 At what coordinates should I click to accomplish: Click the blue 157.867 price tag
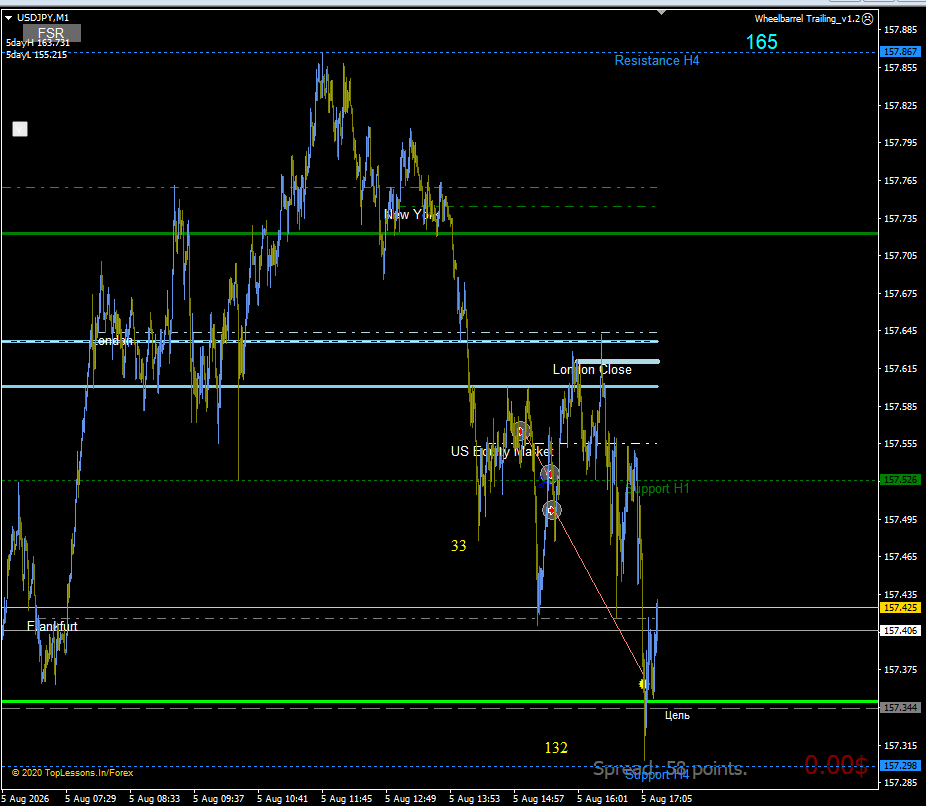point(900,52)
